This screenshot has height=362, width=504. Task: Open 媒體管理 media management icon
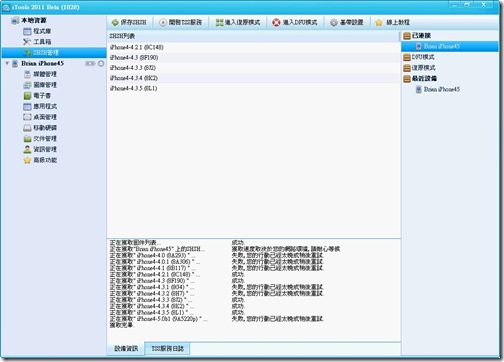27,74
